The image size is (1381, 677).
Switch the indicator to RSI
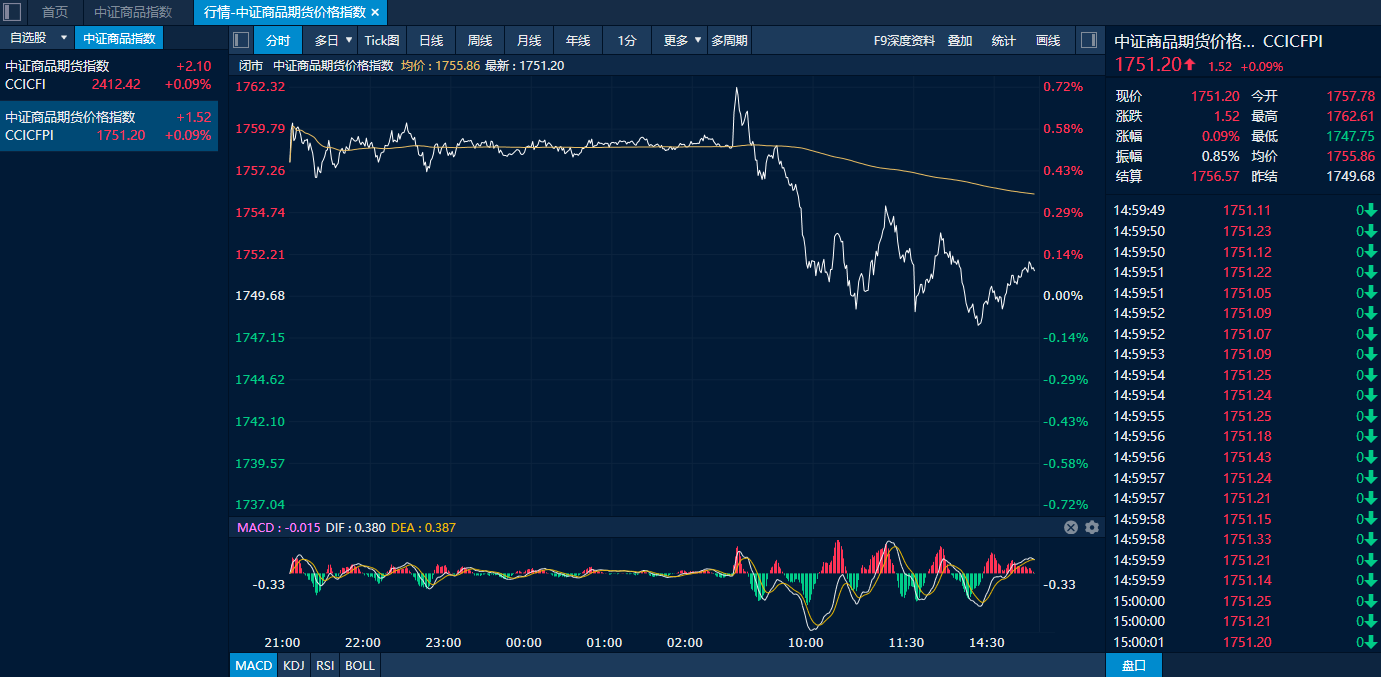click(325, 665)
